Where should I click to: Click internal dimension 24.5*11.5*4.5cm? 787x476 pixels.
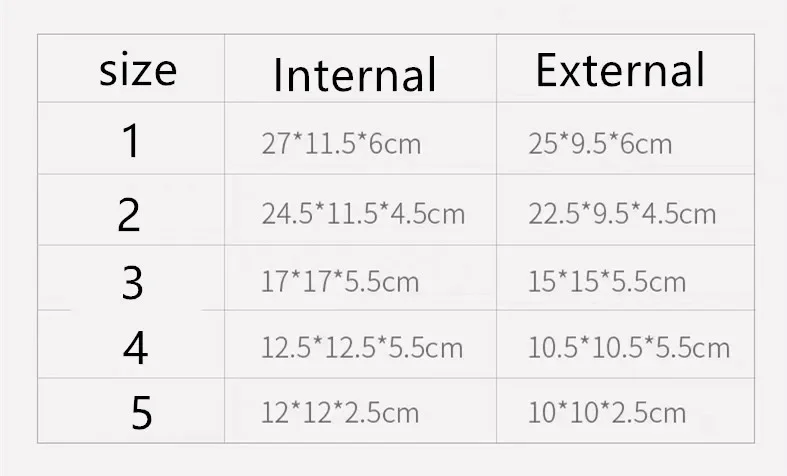pos(363,213)
